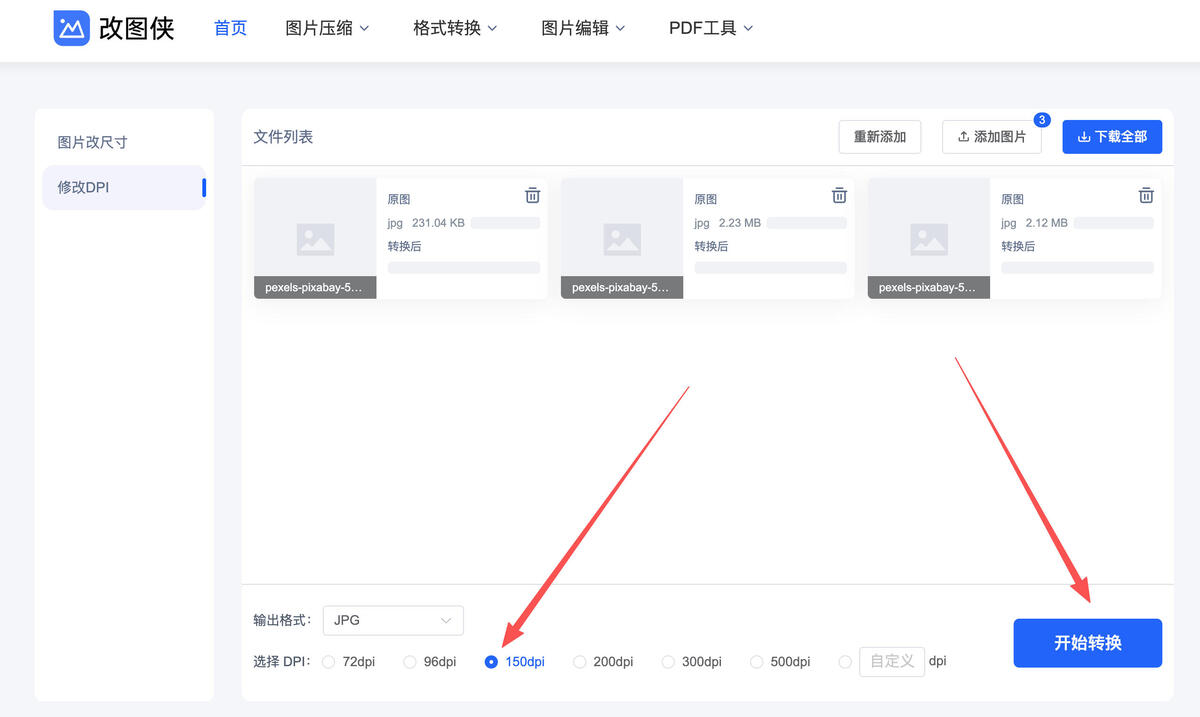Click the 开始转换 button

point(1087,644)
